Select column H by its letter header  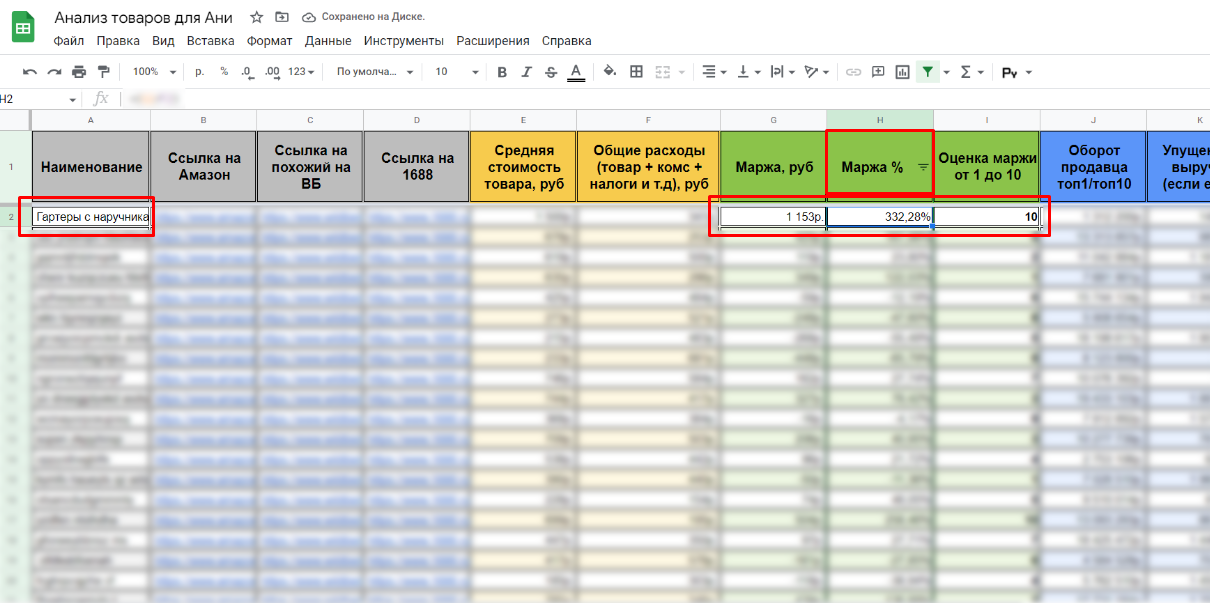tap(880, 120)
